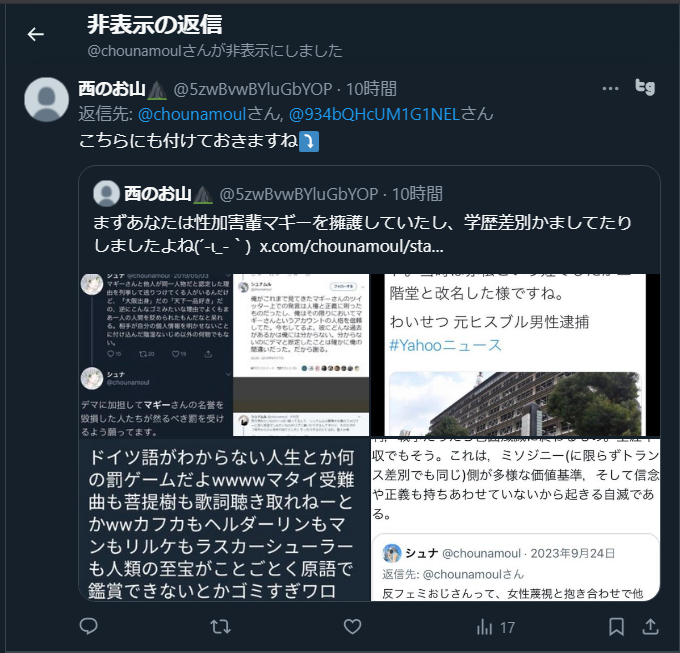The width and height of the screenshot is (680, 653).
Task: Click the quoted tweet's small avatar
Action: pyautogui.click(x=106, y=193)
